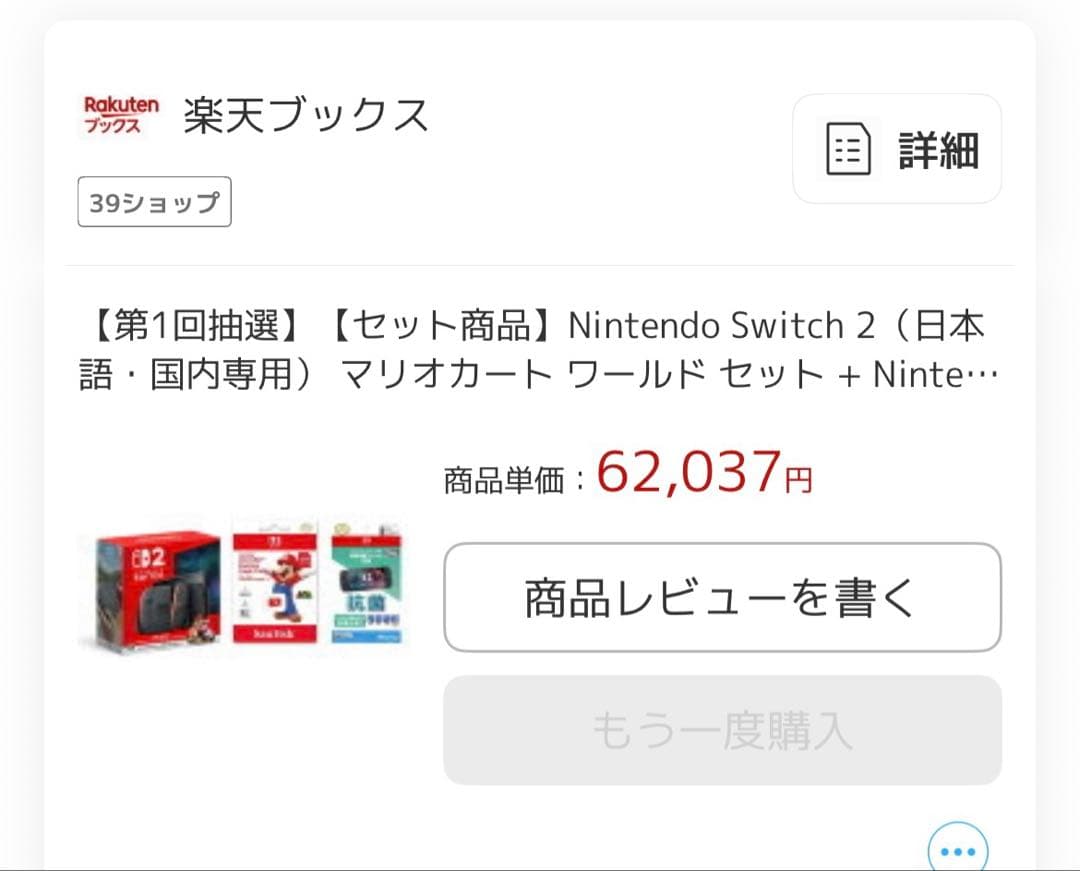
Task: Click the disabled もう一度購入 repurchase button
Action: [x=722, y=730]
